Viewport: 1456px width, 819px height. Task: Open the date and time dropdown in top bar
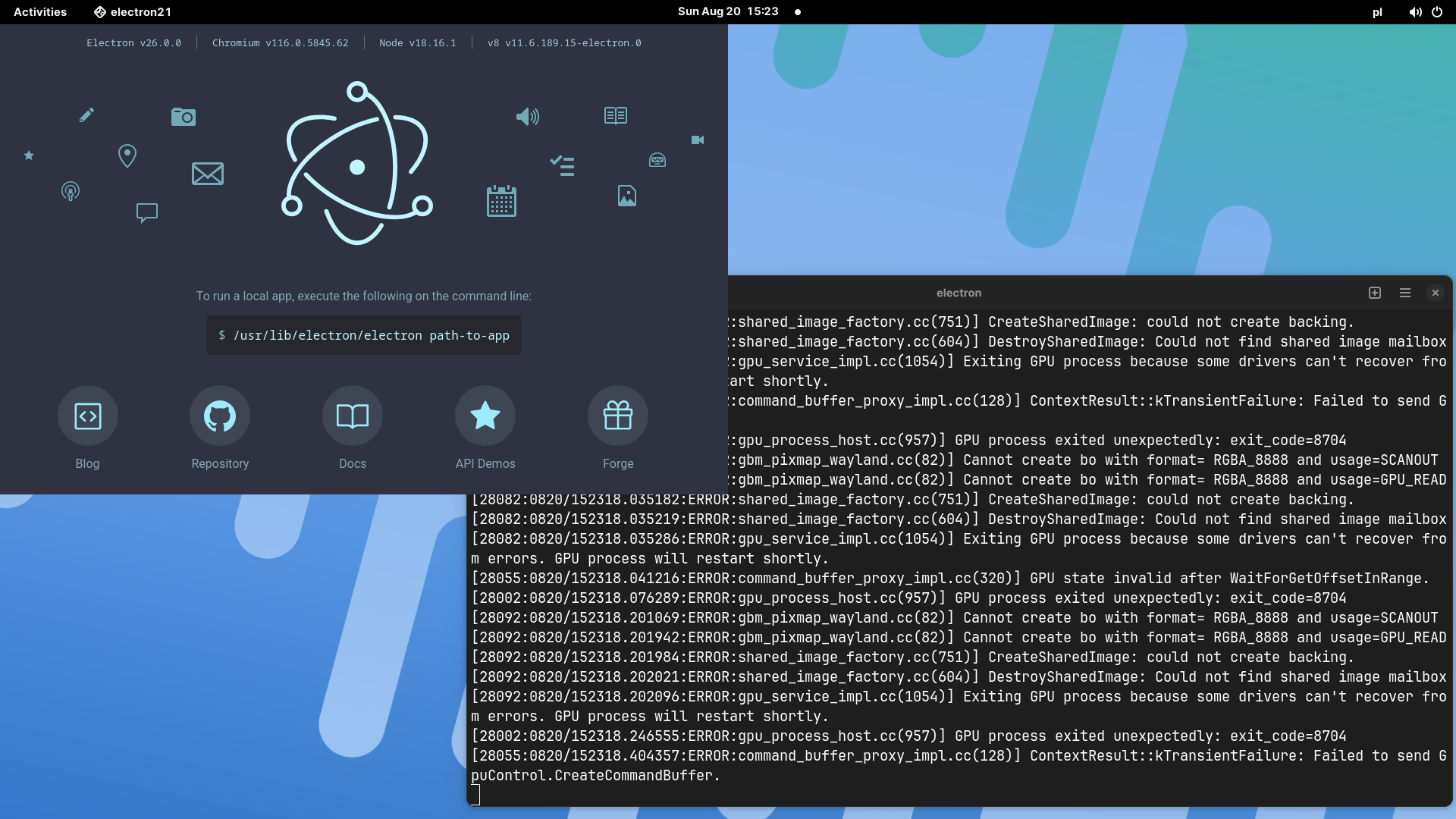point(728,11)
